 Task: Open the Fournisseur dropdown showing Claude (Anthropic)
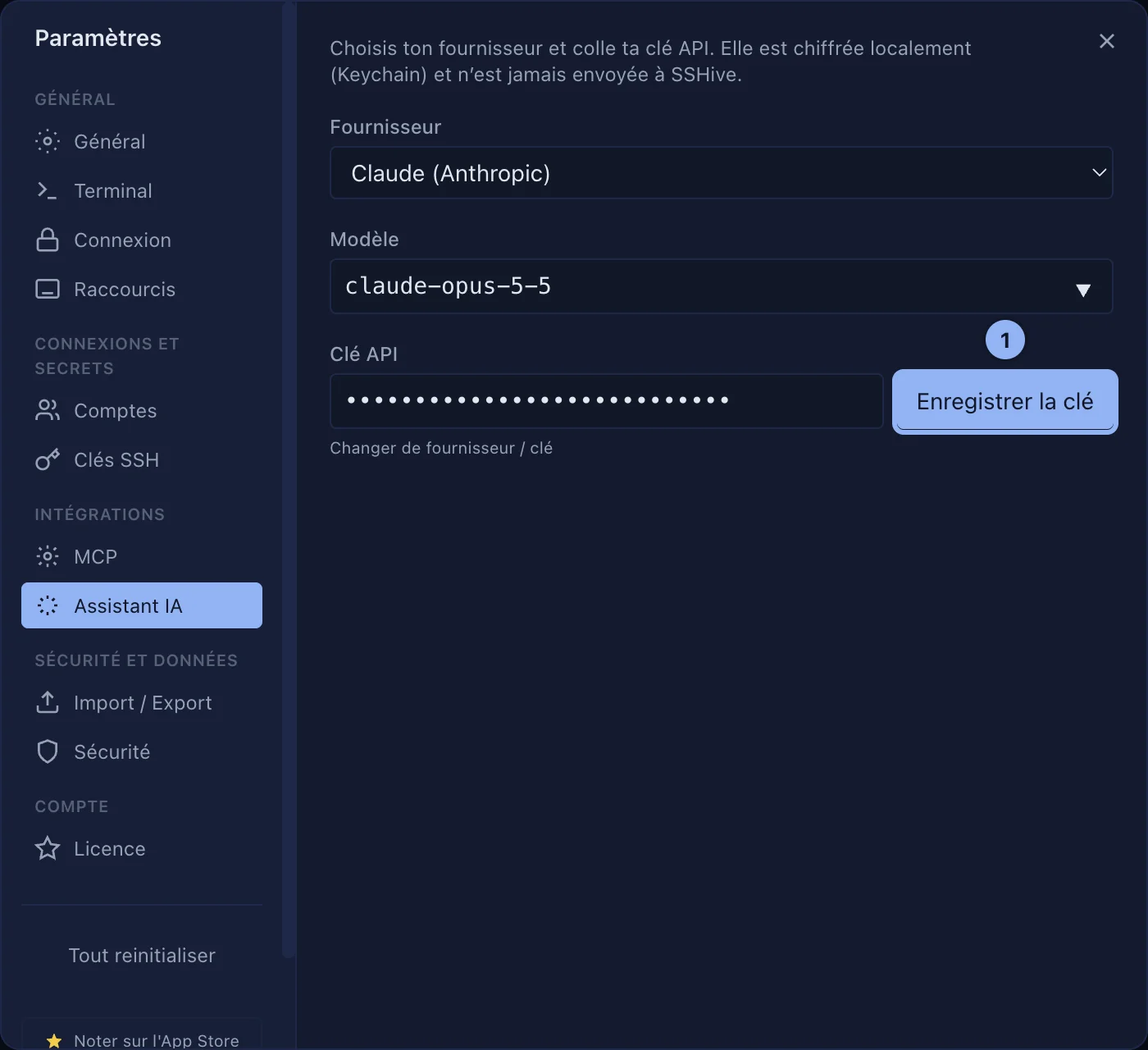721,173
